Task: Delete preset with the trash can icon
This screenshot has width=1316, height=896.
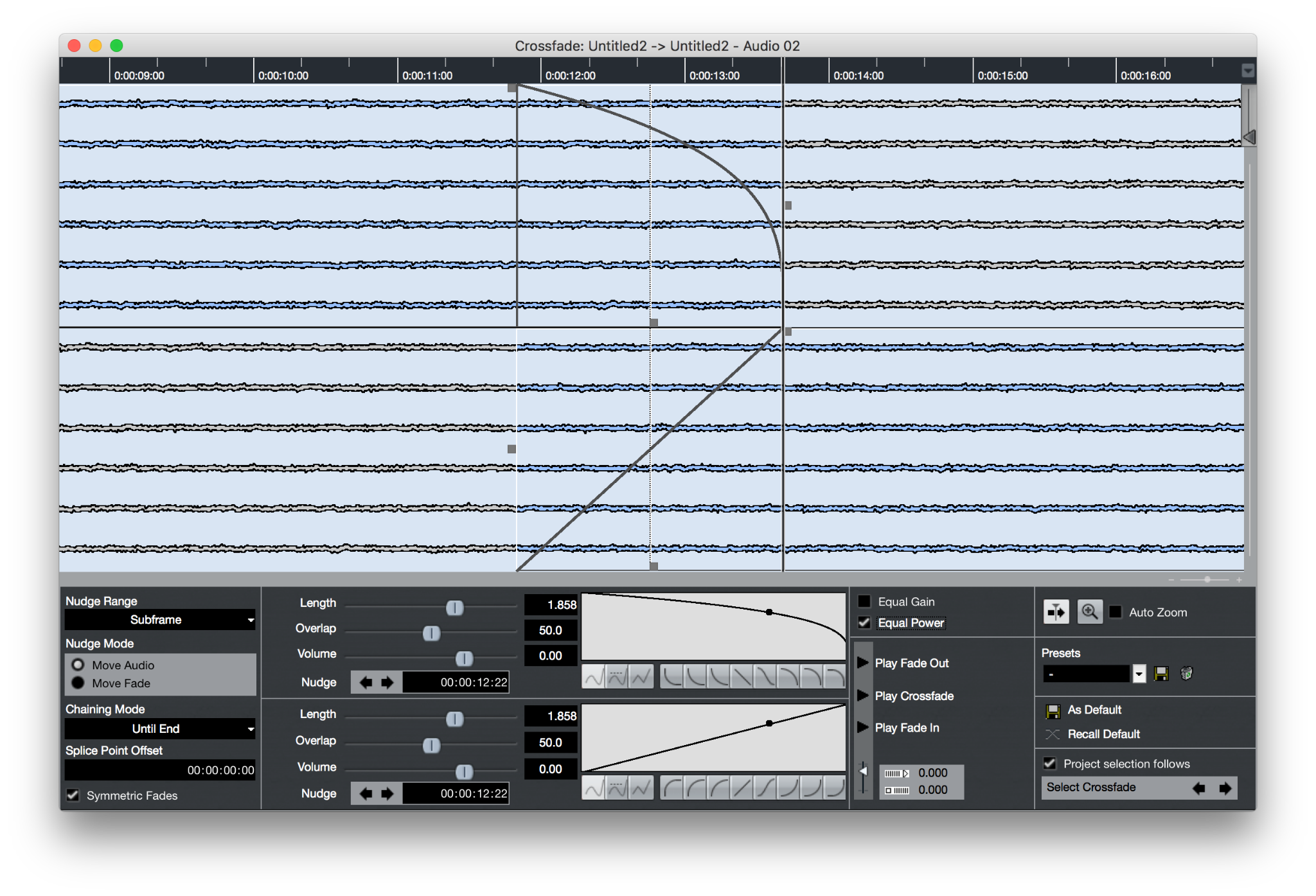Action: (x=1186, y=673)
